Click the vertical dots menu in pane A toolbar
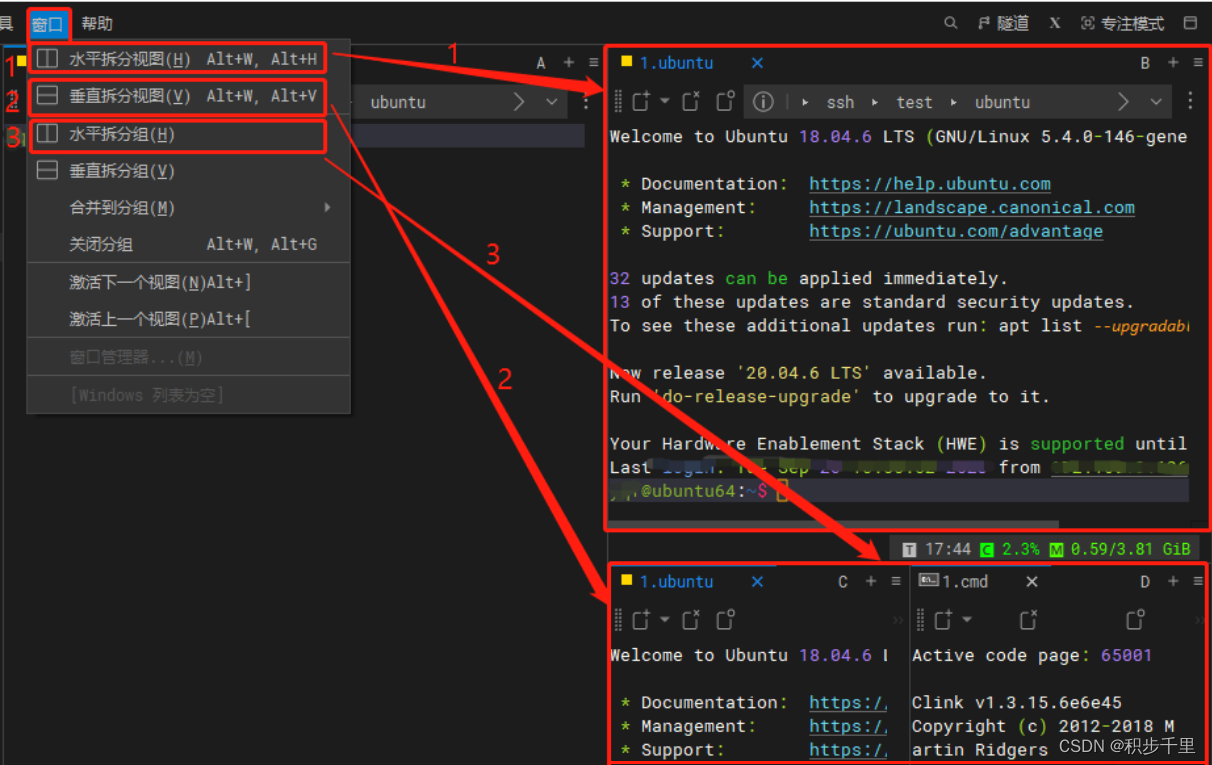This screenshot has width=1212, height=765. pos(586,101)
